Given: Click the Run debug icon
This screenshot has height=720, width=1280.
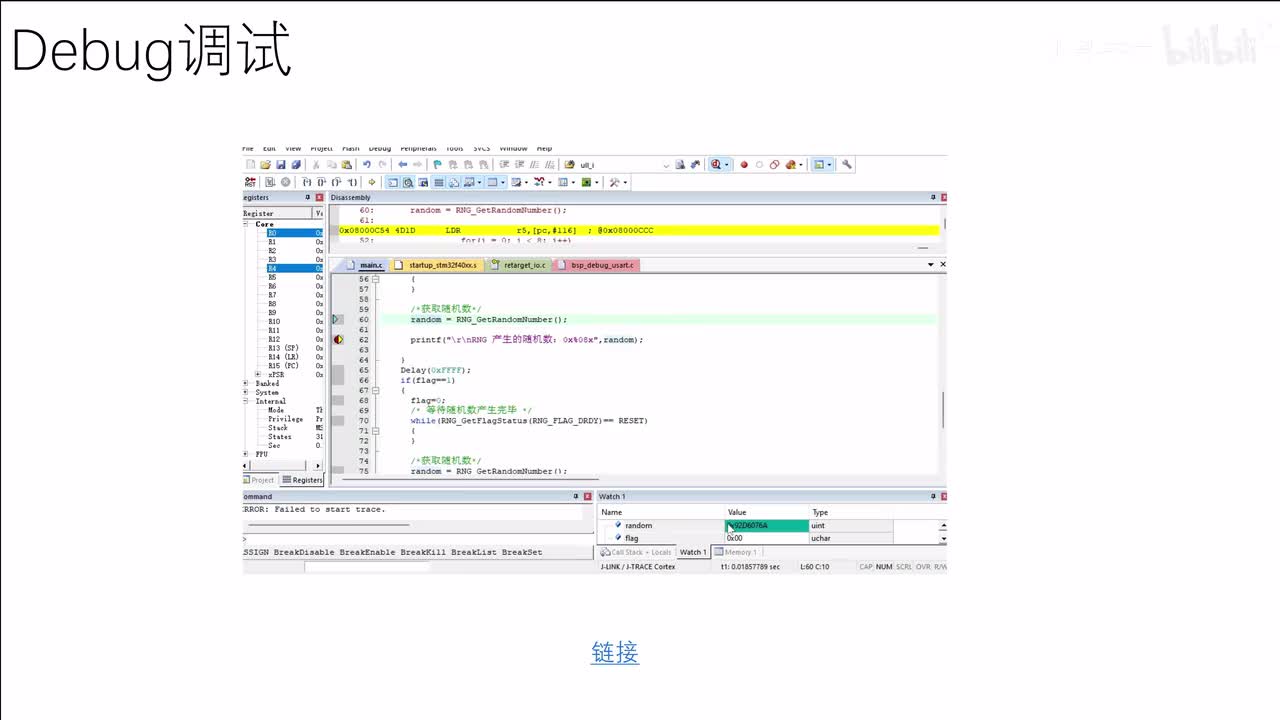Looking at the screenshot, I should [270, 182].
